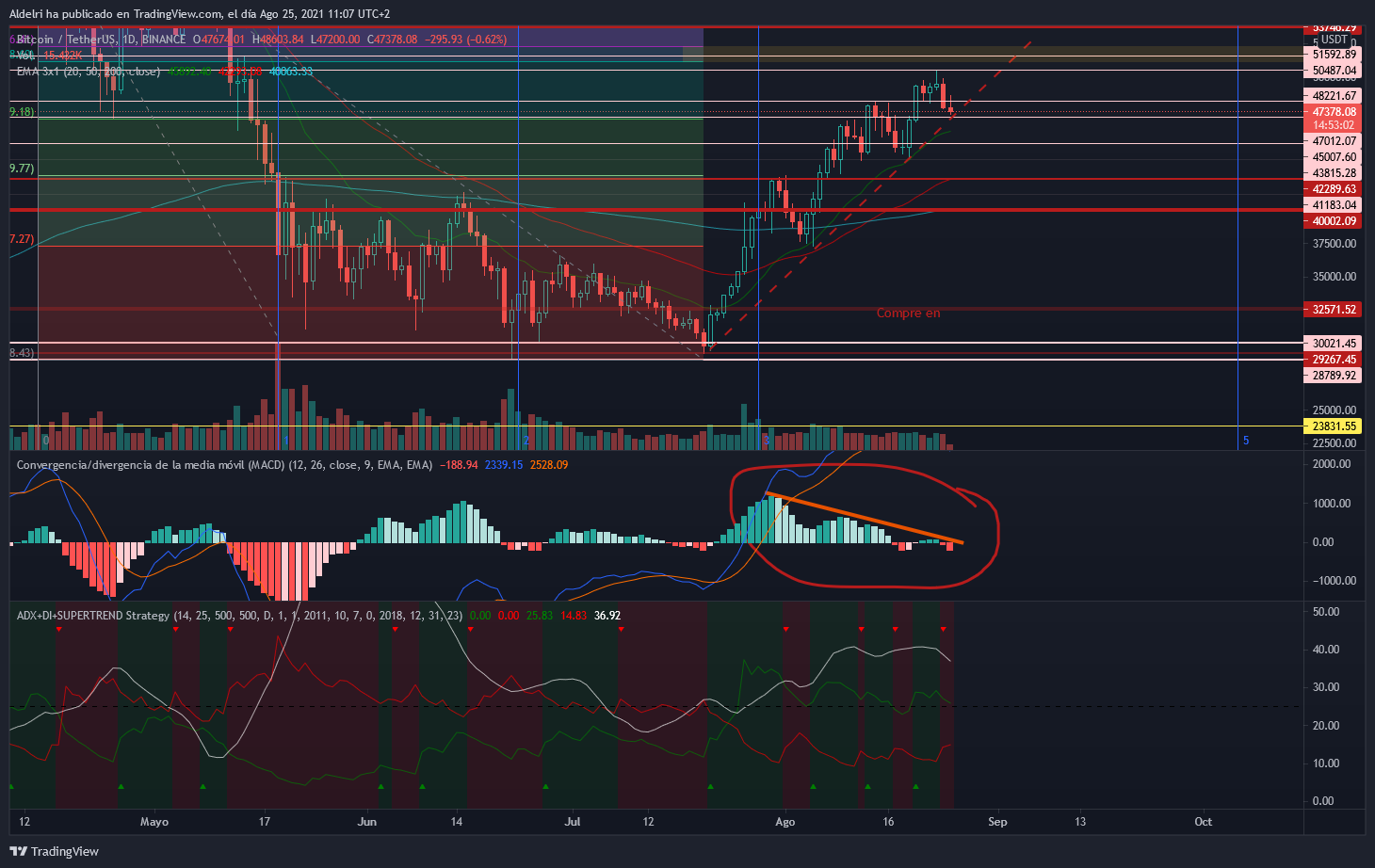This screenshot has width=1375, height=868.
Task: Click the 'Ago' month label on time axis
Action: pos(785,822)
